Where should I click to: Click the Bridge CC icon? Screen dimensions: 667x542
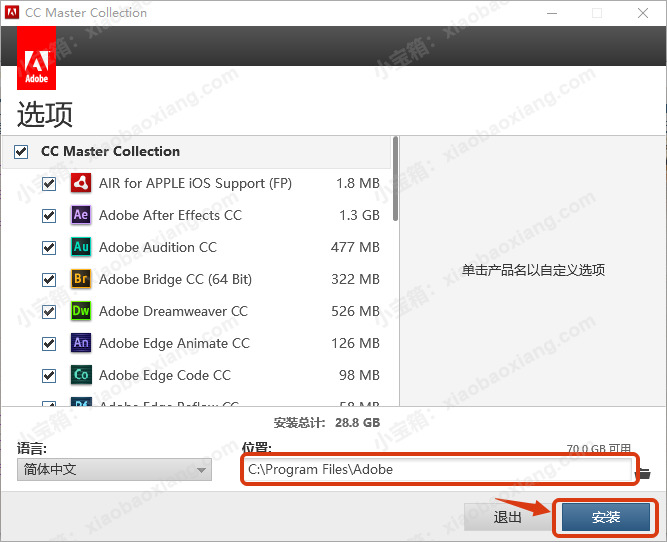[81, 279]
